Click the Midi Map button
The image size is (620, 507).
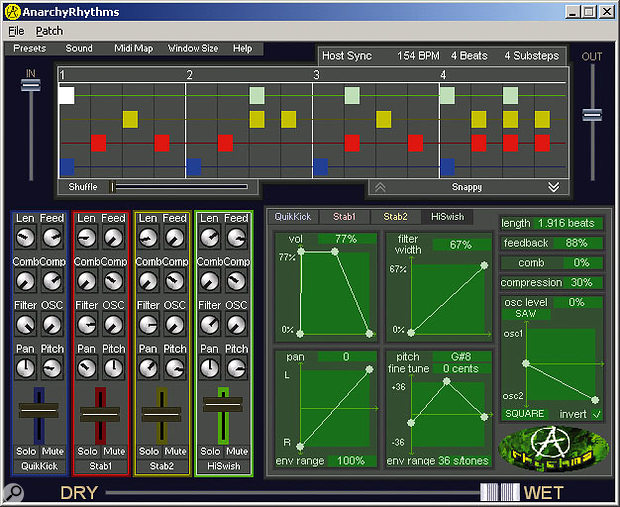pyautogui.click(x=134, y=49)
